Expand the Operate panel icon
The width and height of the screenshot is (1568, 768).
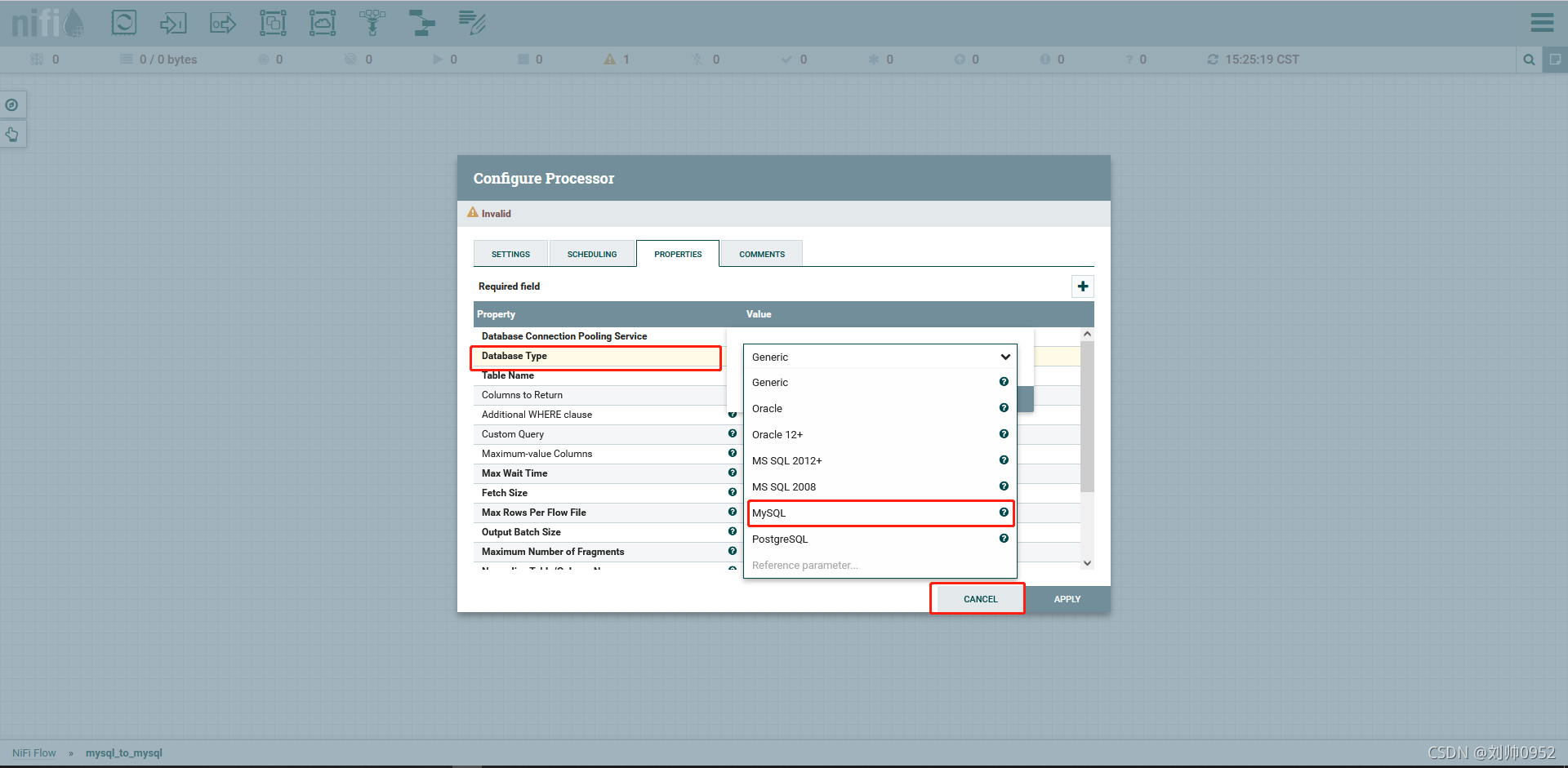point(12,134)
